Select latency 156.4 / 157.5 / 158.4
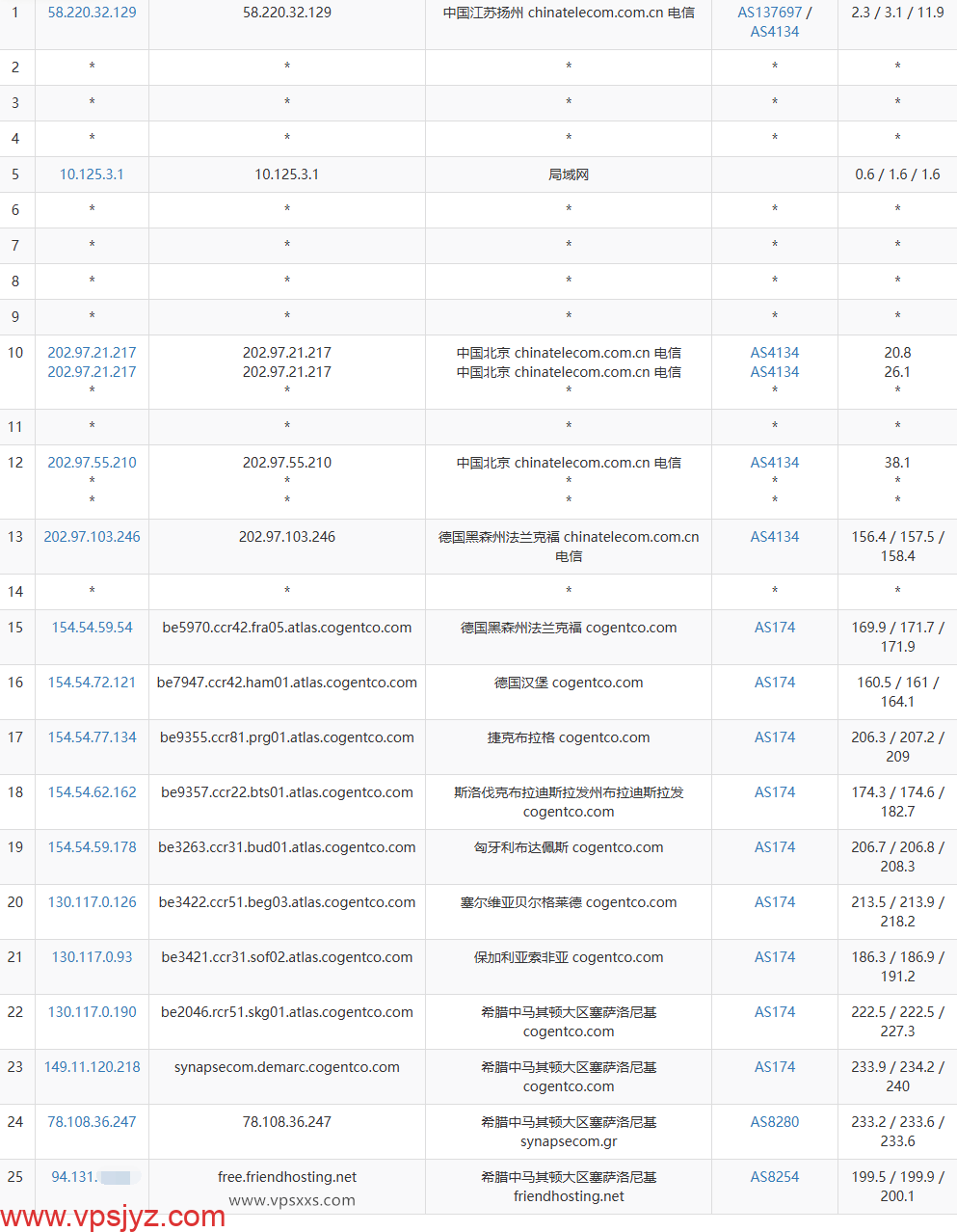The image size is (957, 1232). point(897,547)
